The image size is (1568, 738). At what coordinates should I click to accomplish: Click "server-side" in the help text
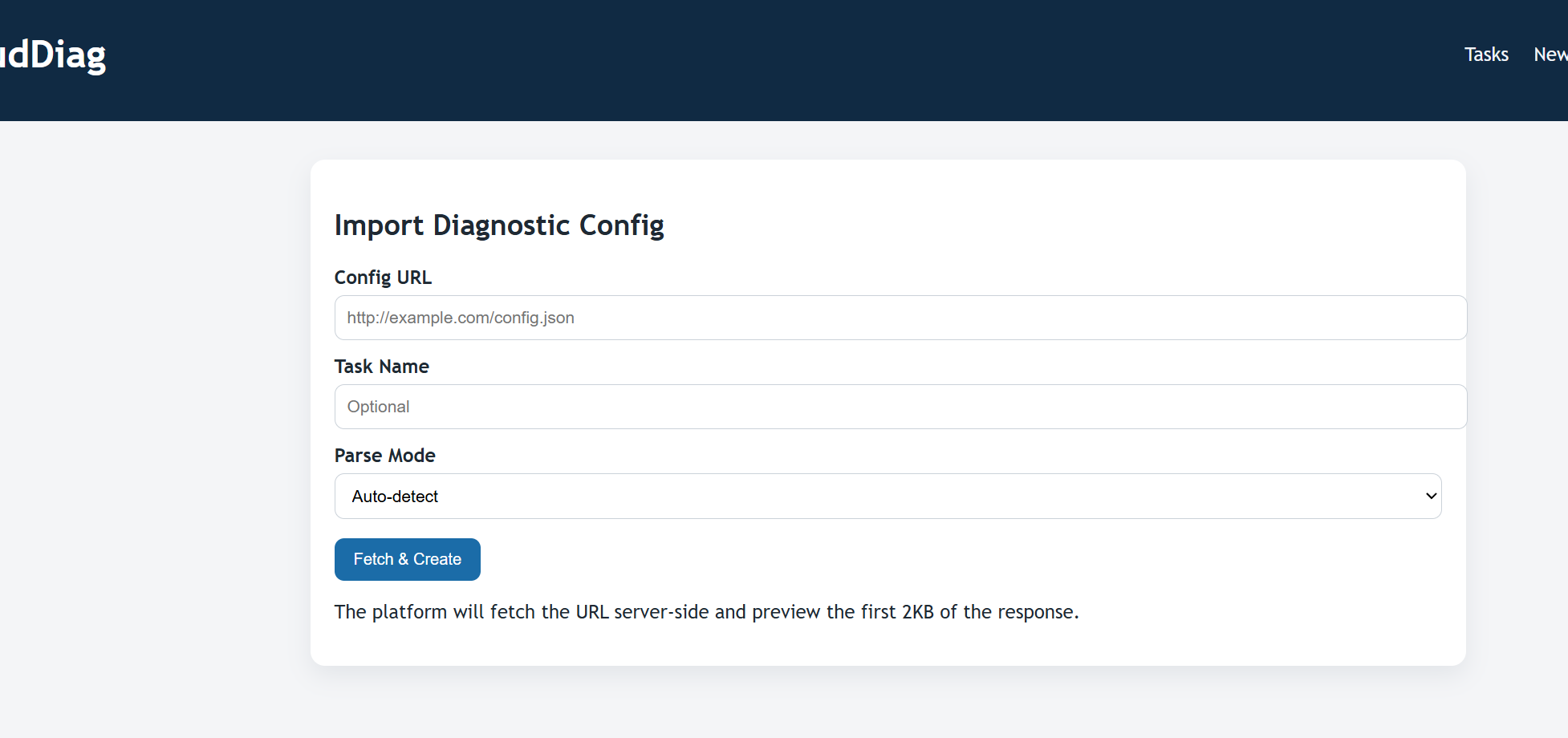pyautogui.click(x=661, y=612)
